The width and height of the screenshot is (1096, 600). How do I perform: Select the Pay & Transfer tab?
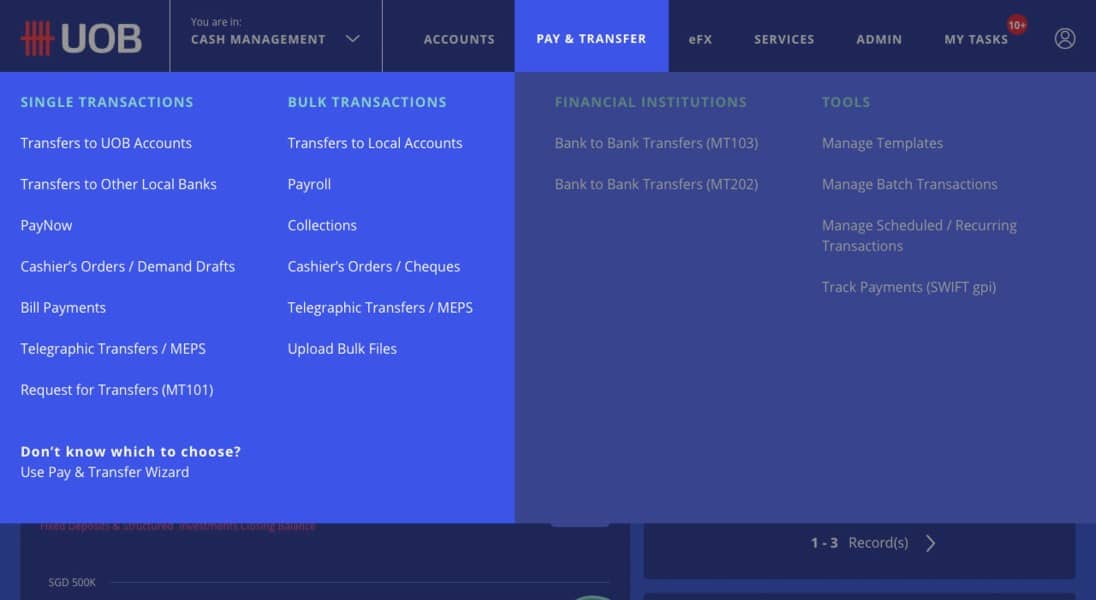click(591, 36)
